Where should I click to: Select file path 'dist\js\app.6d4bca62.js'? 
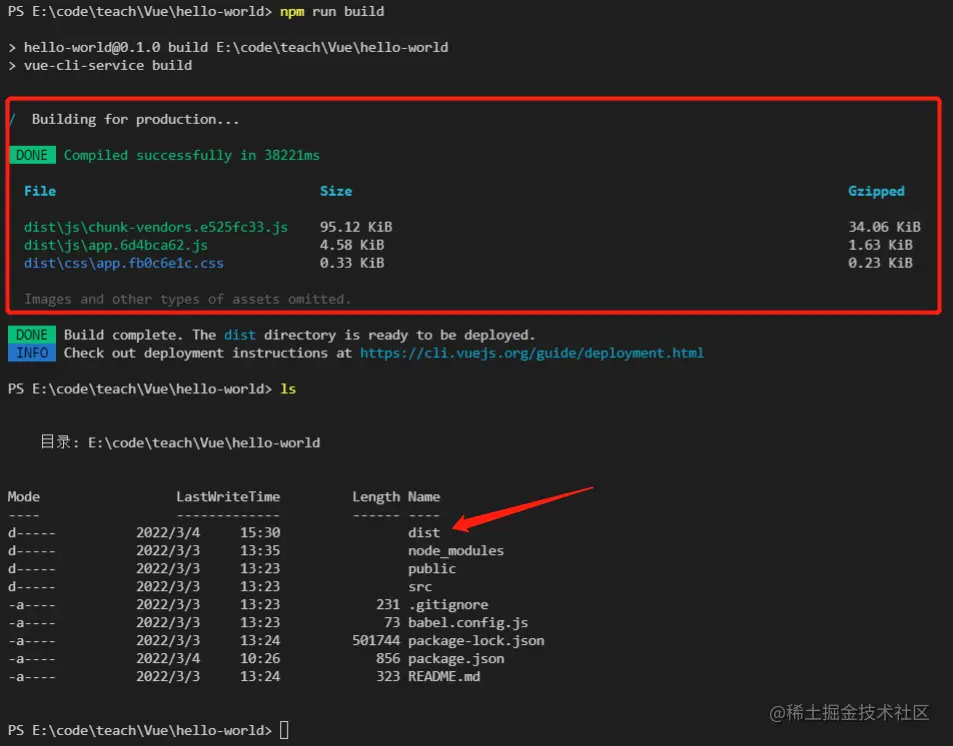(x=115, y=245)
